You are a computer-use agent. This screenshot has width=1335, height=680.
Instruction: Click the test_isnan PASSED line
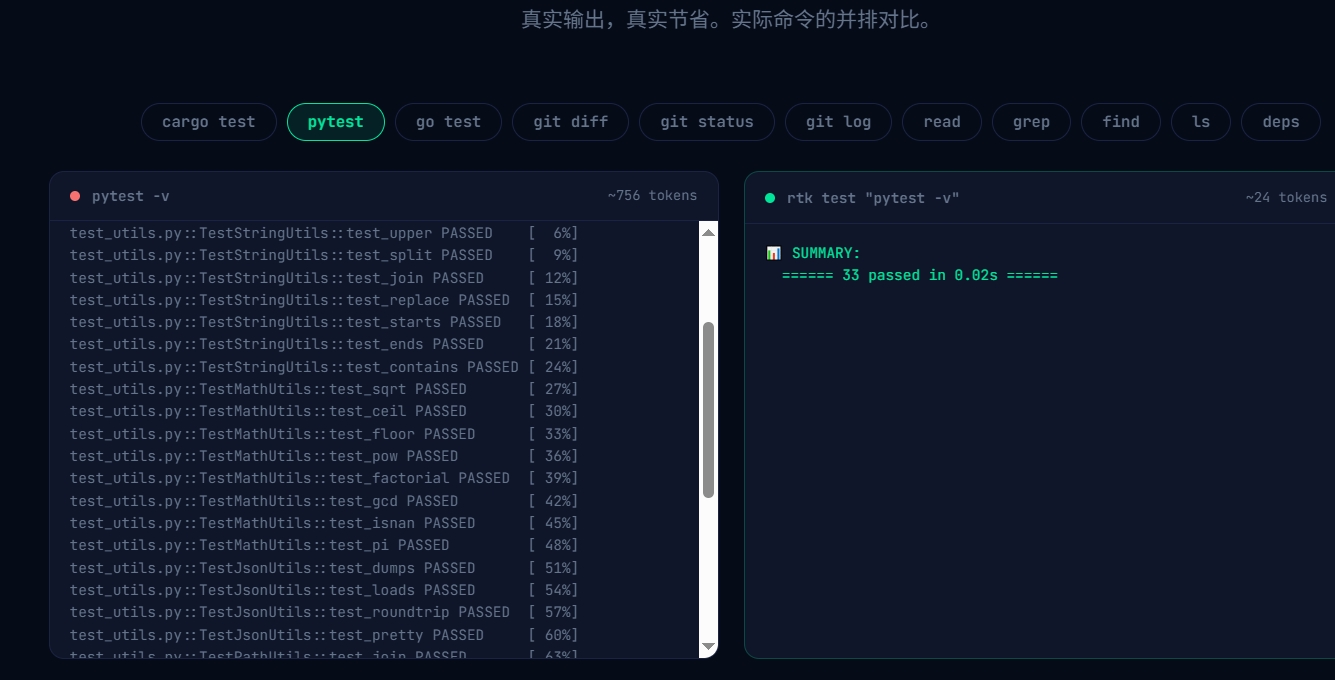point(324,523)
